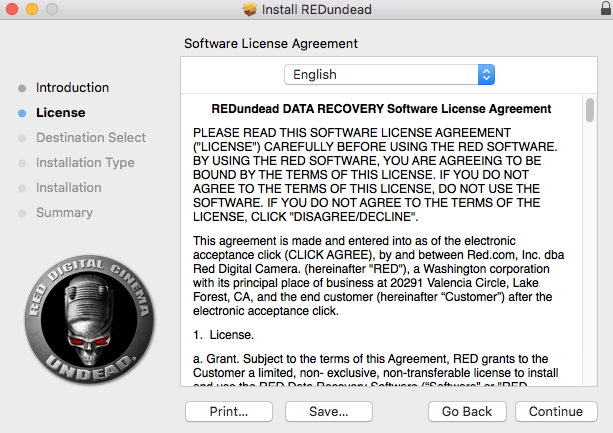Viewport: 613px width, 433px height.
Task: Close the installer with red button
Action: (x=12, y=9)
